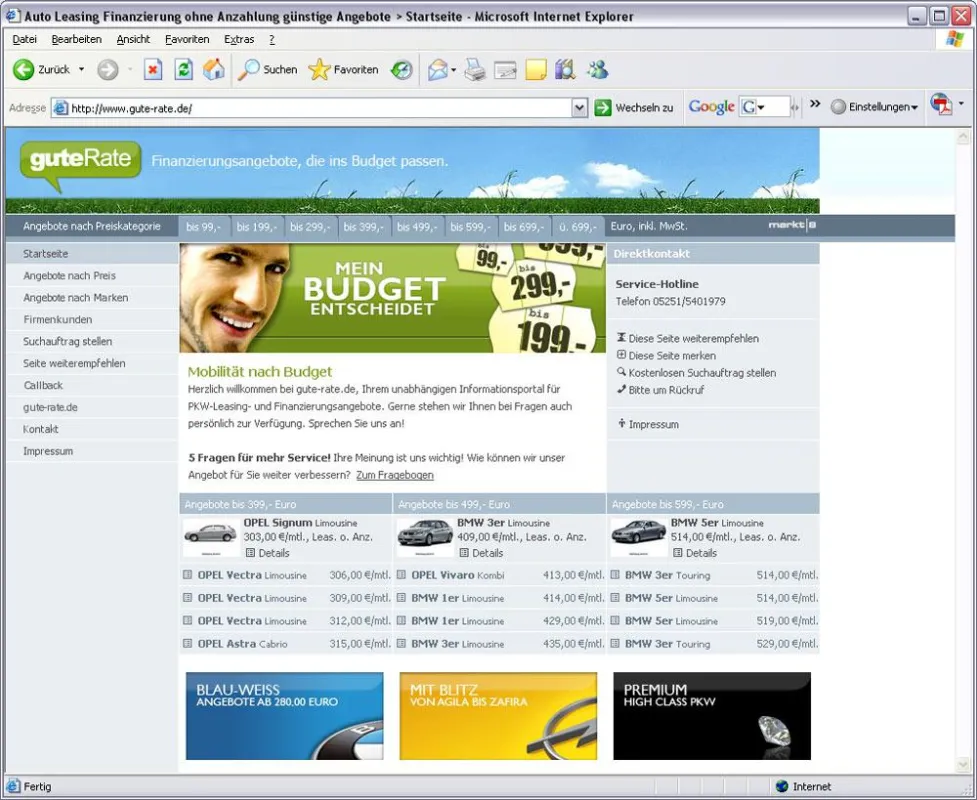Viewport: 977px width, 800px height.
Task: Open the ? help menu
Action: tap(272, 39)
